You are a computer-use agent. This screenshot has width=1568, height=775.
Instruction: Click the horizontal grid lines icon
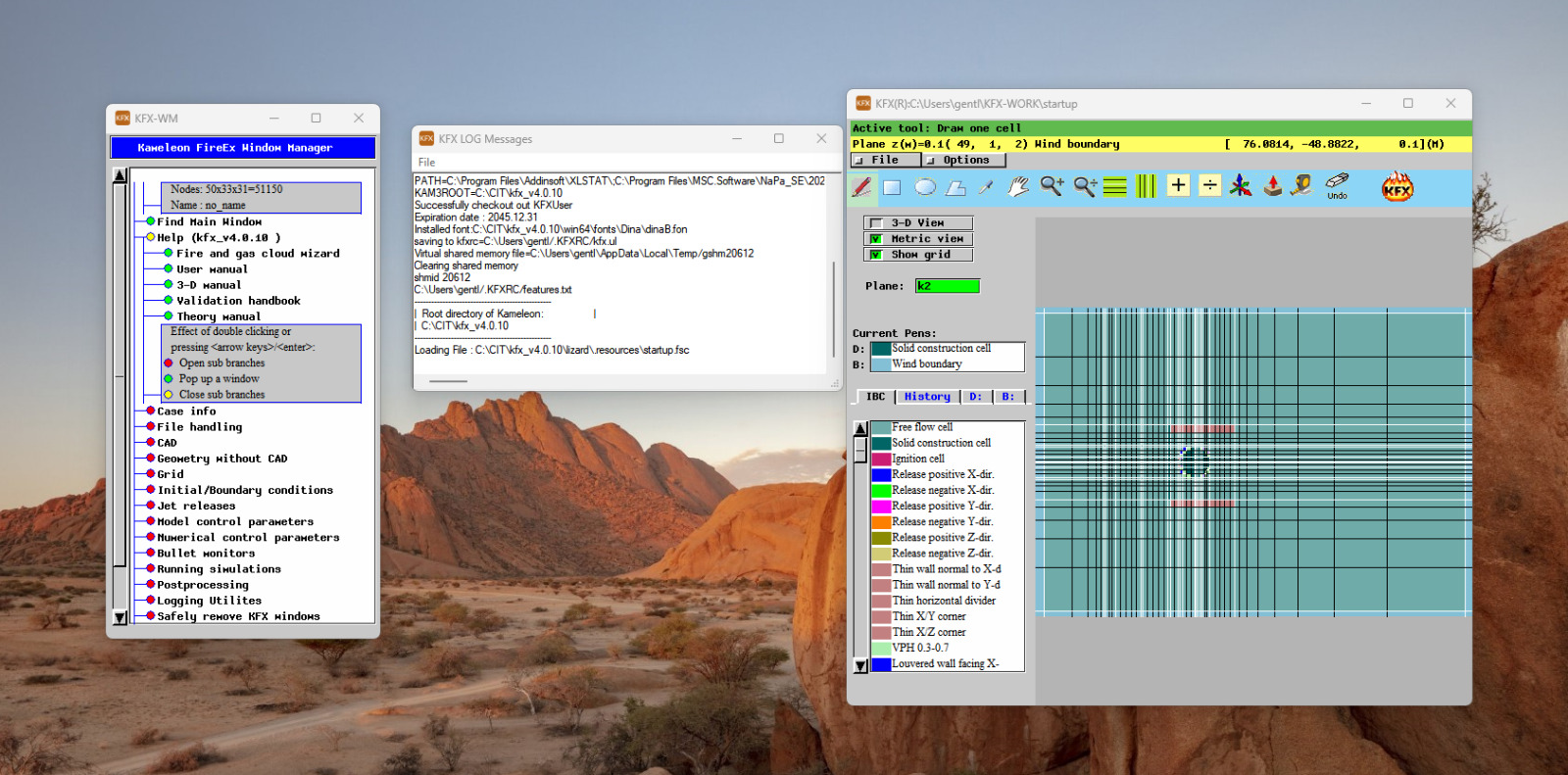tap(1115, 186)
